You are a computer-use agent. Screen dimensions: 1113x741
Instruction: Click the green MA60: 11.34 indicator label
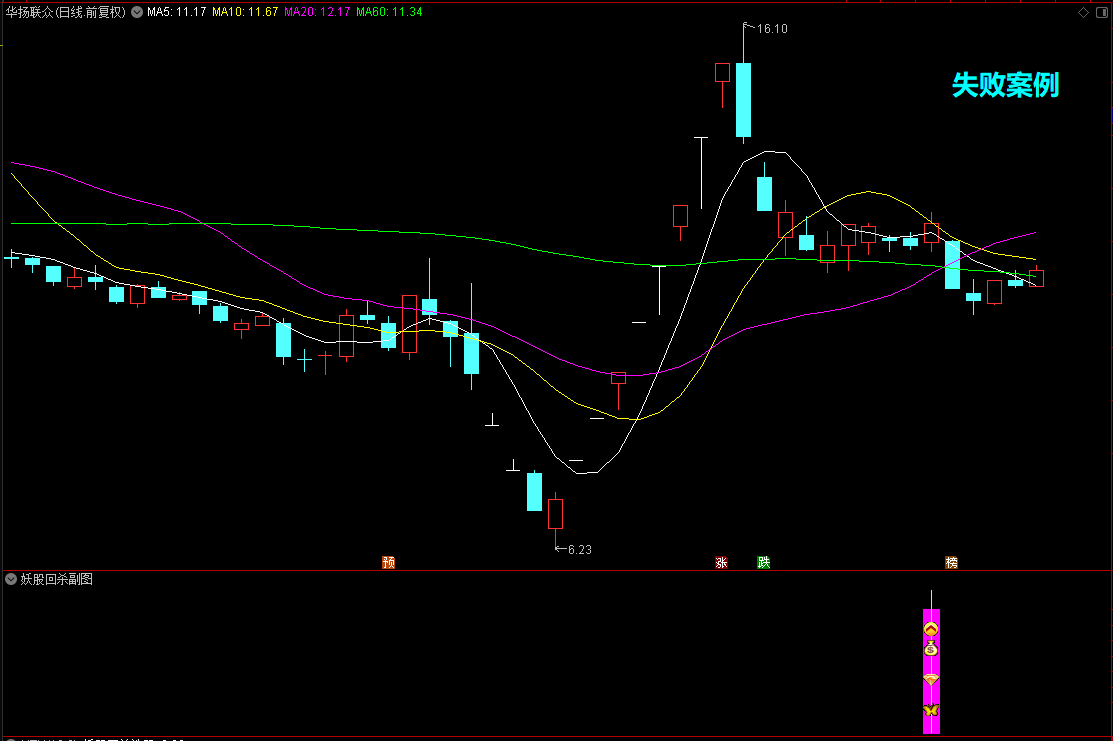click(389, 12)
